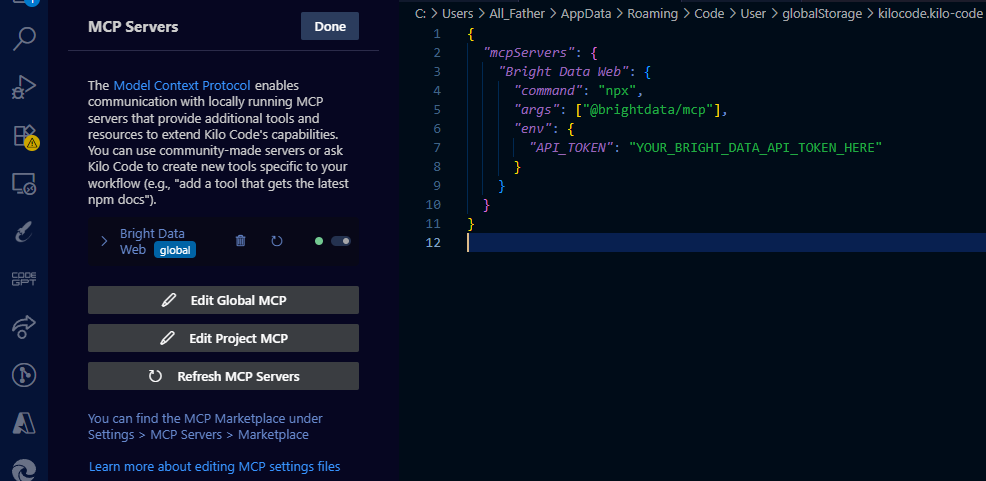Restart the Bright Data Web server
Viewport: 986px width, 481px height.
(x=277, y=241)
